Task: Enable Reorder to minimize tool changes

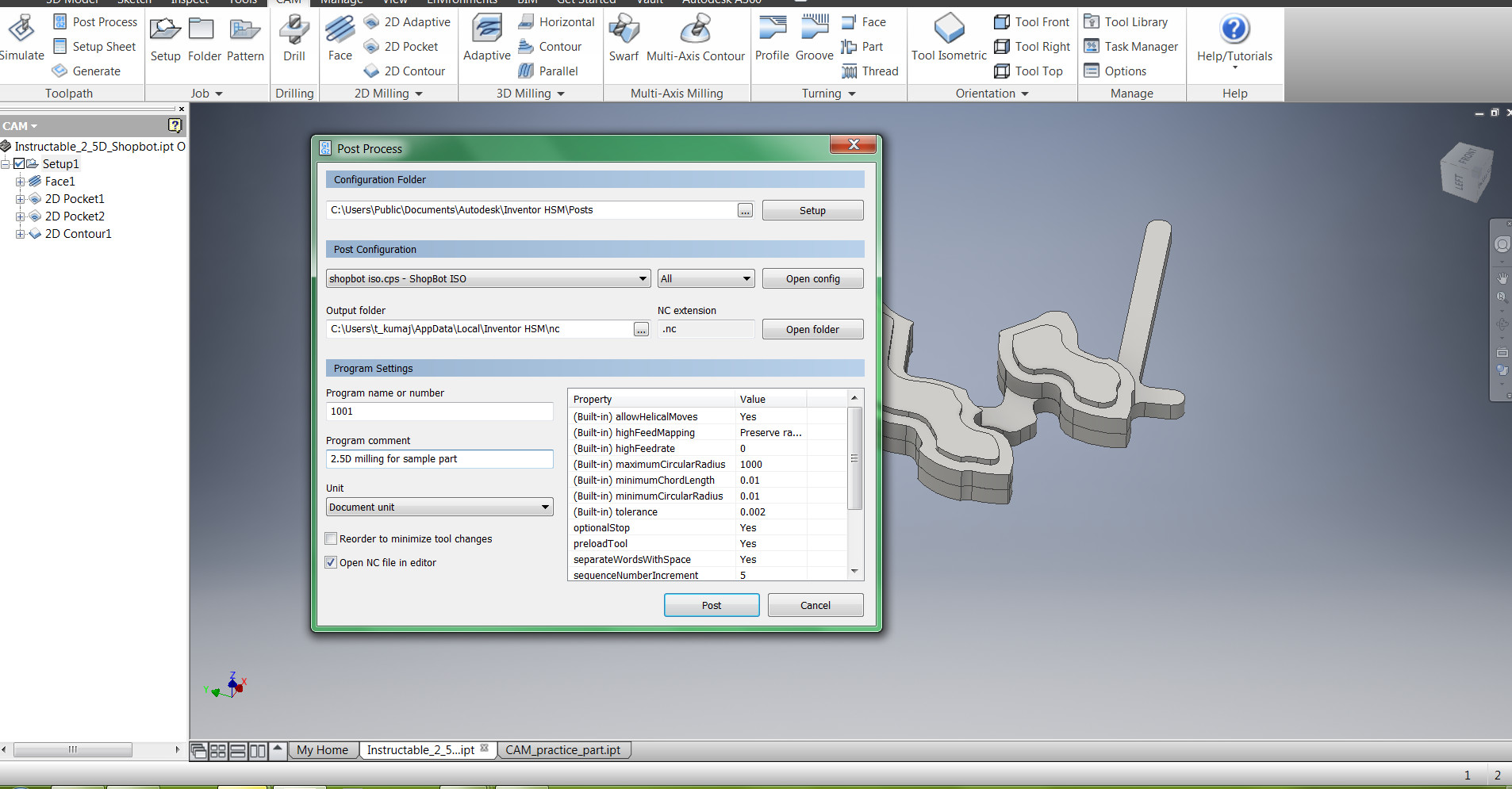Action: [x=332, y=538]
